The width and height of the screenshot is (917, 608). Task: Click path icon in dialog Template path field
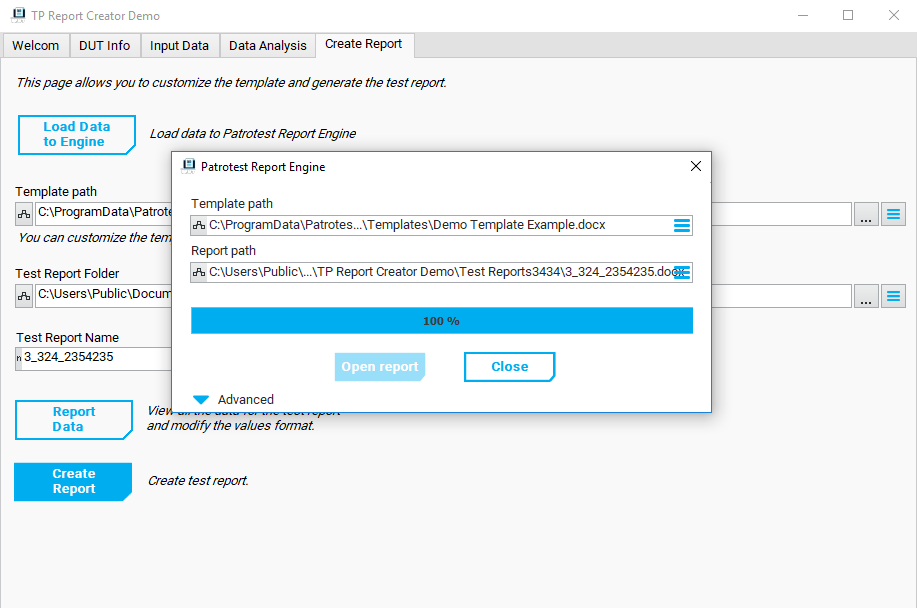tap(199, 226)
